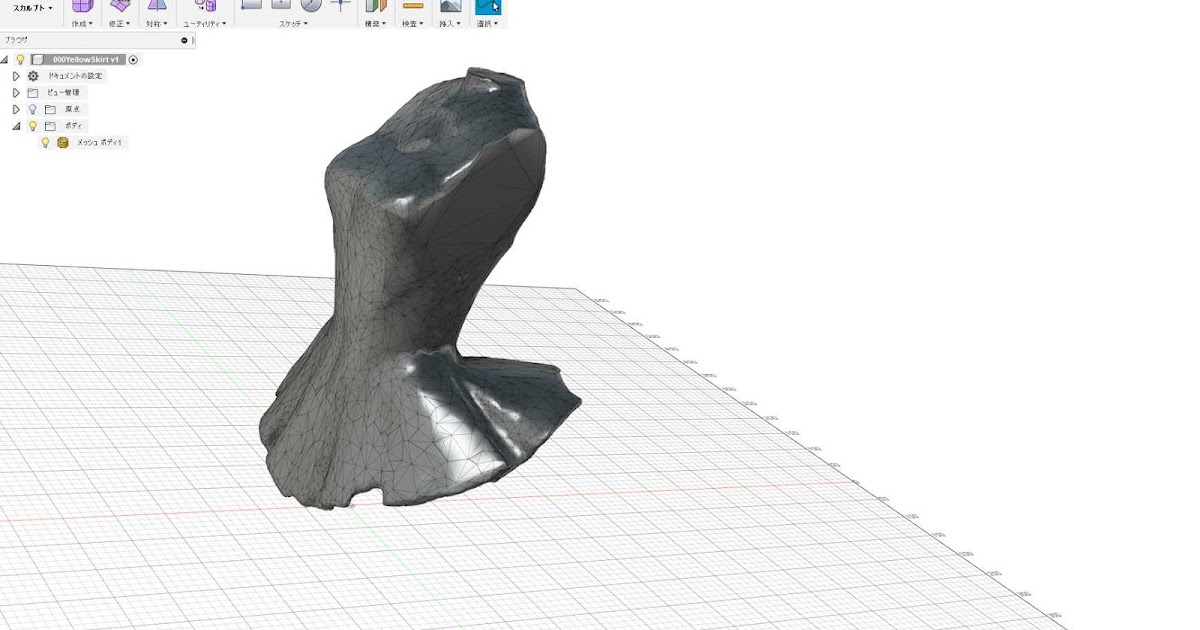This screenshot has height=630, width=1200.
Task: Open the 検査 dropdown menu
Action: coord(412,23)
